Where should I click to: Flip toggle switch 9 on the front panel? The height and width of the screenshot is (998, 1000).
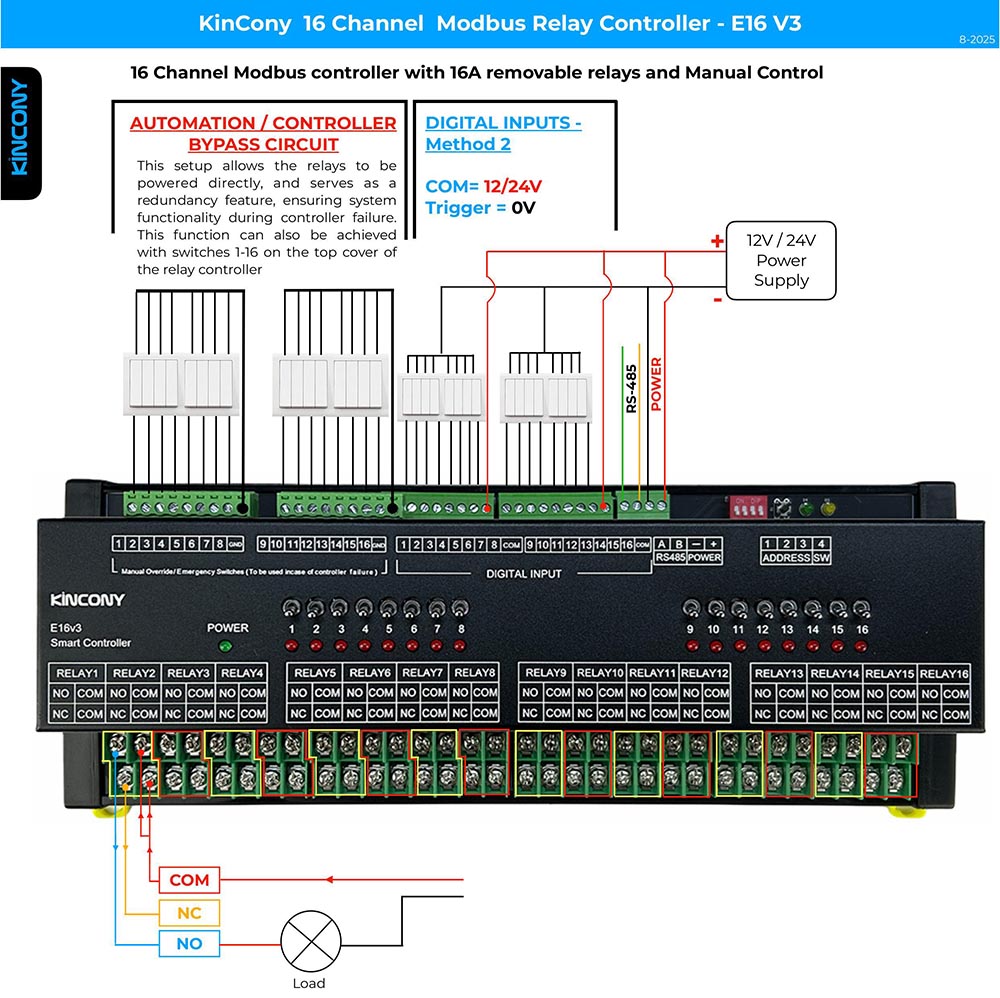690,608
